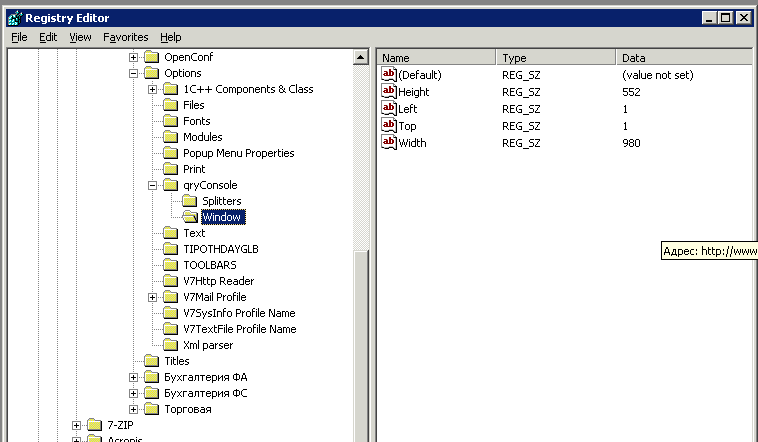
Task: Expand the 1C++ Components & Class node
Action: pyautogui.click(x=153, y=89)
